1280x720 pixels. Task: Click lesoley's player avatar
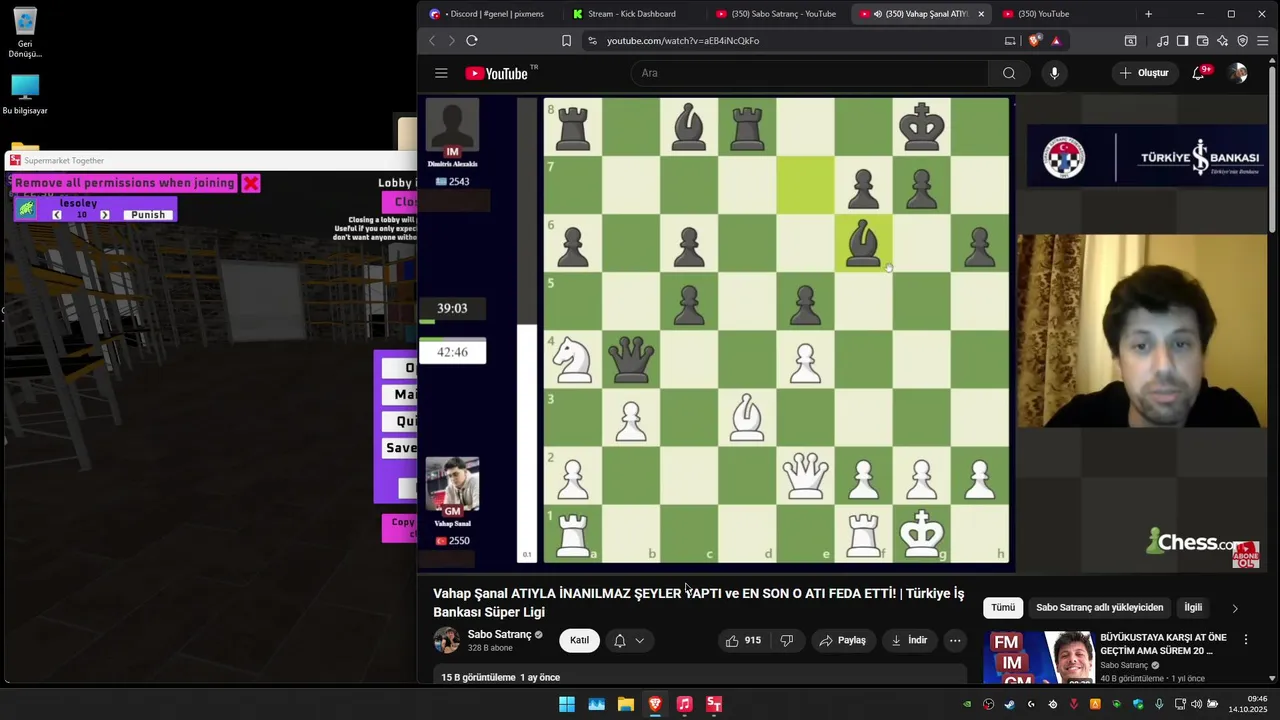click(27, 208)
